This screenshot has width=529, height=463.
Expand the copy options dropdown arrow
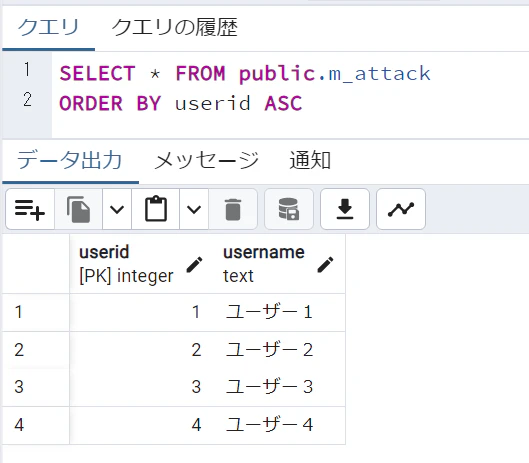click(x=117, y=209)
